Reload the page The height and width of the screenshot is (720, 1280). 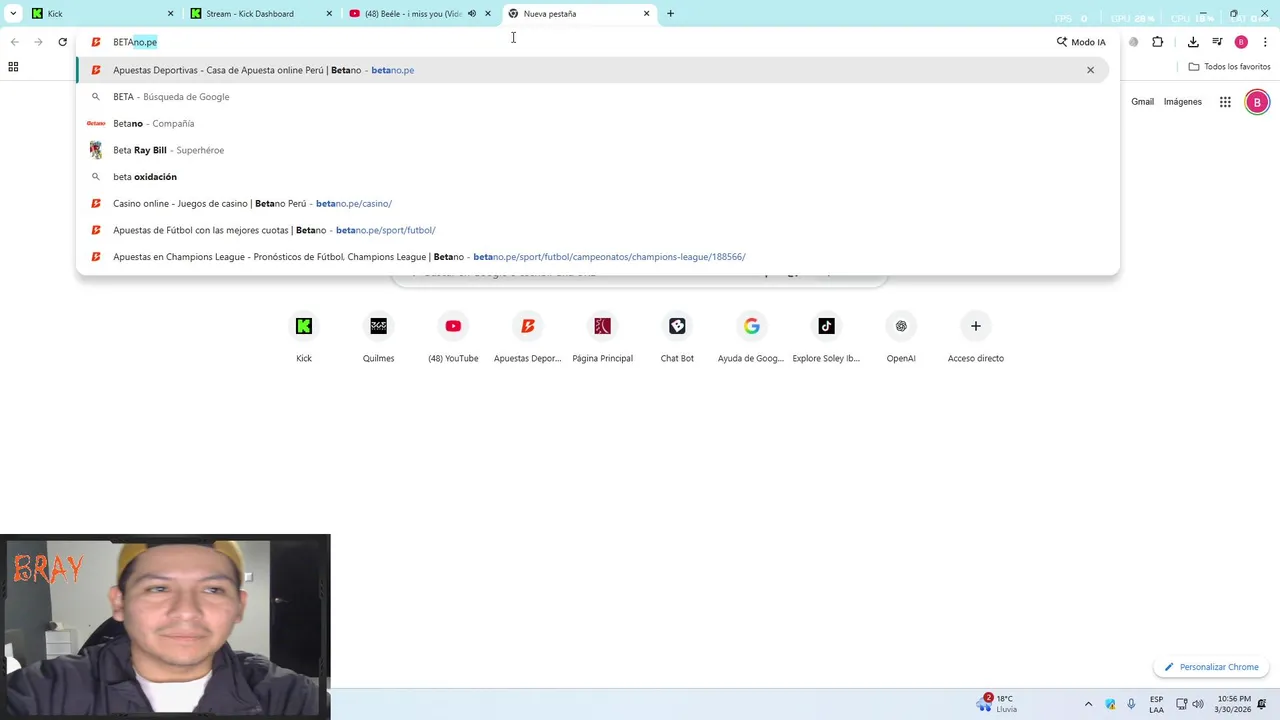click(x=62, y=42)
